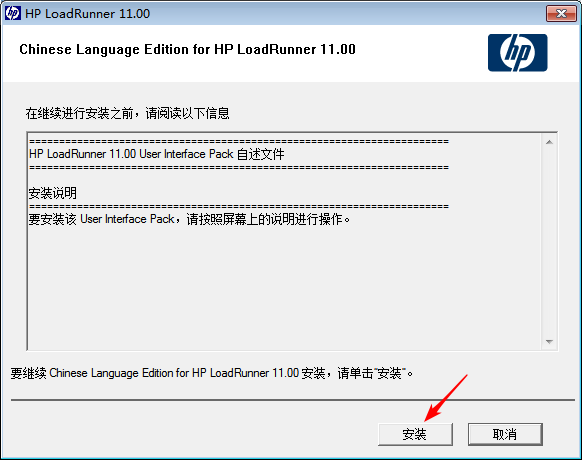Click the readme scrollbar up arrow
Image resolution: width=582 pixels, height=460 pixels.
(549, 142)
